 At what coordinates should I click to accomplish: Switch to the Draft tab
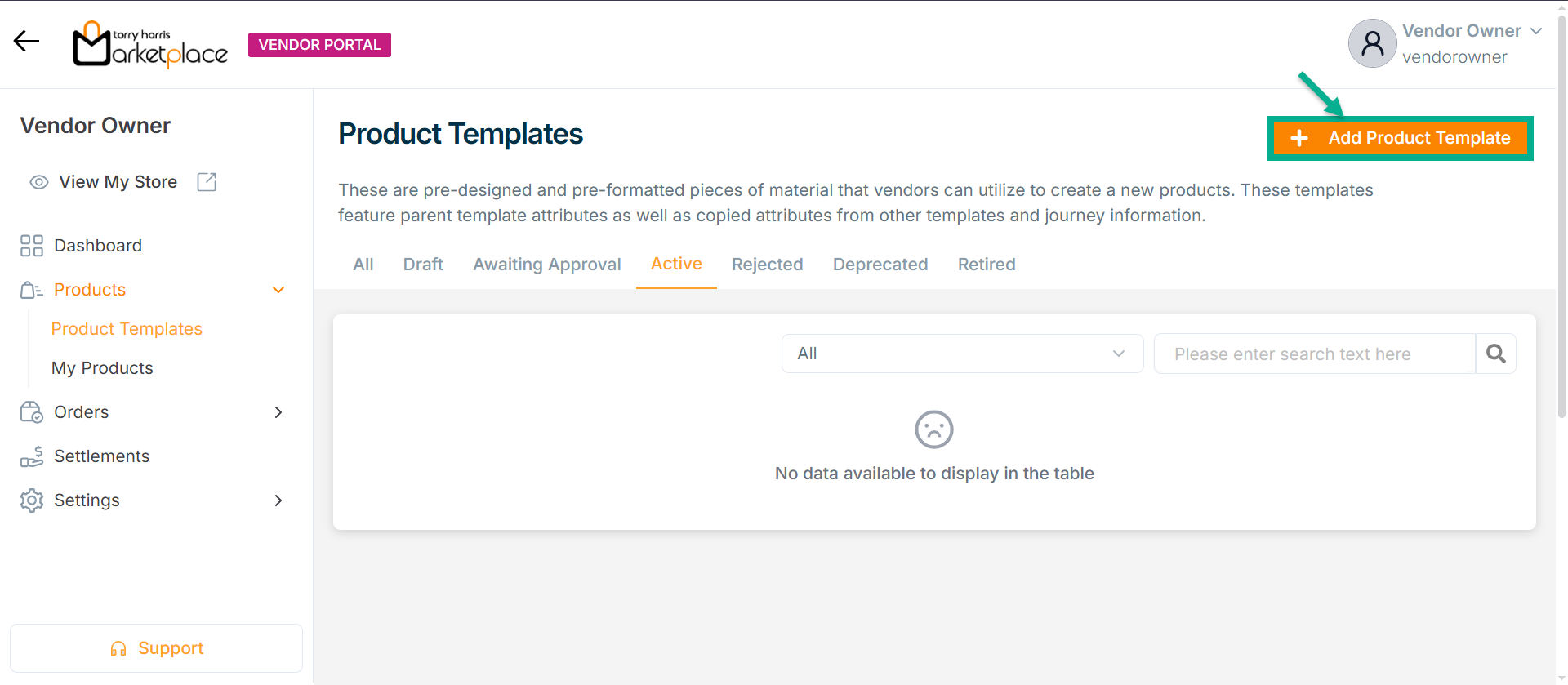point(423,265)
